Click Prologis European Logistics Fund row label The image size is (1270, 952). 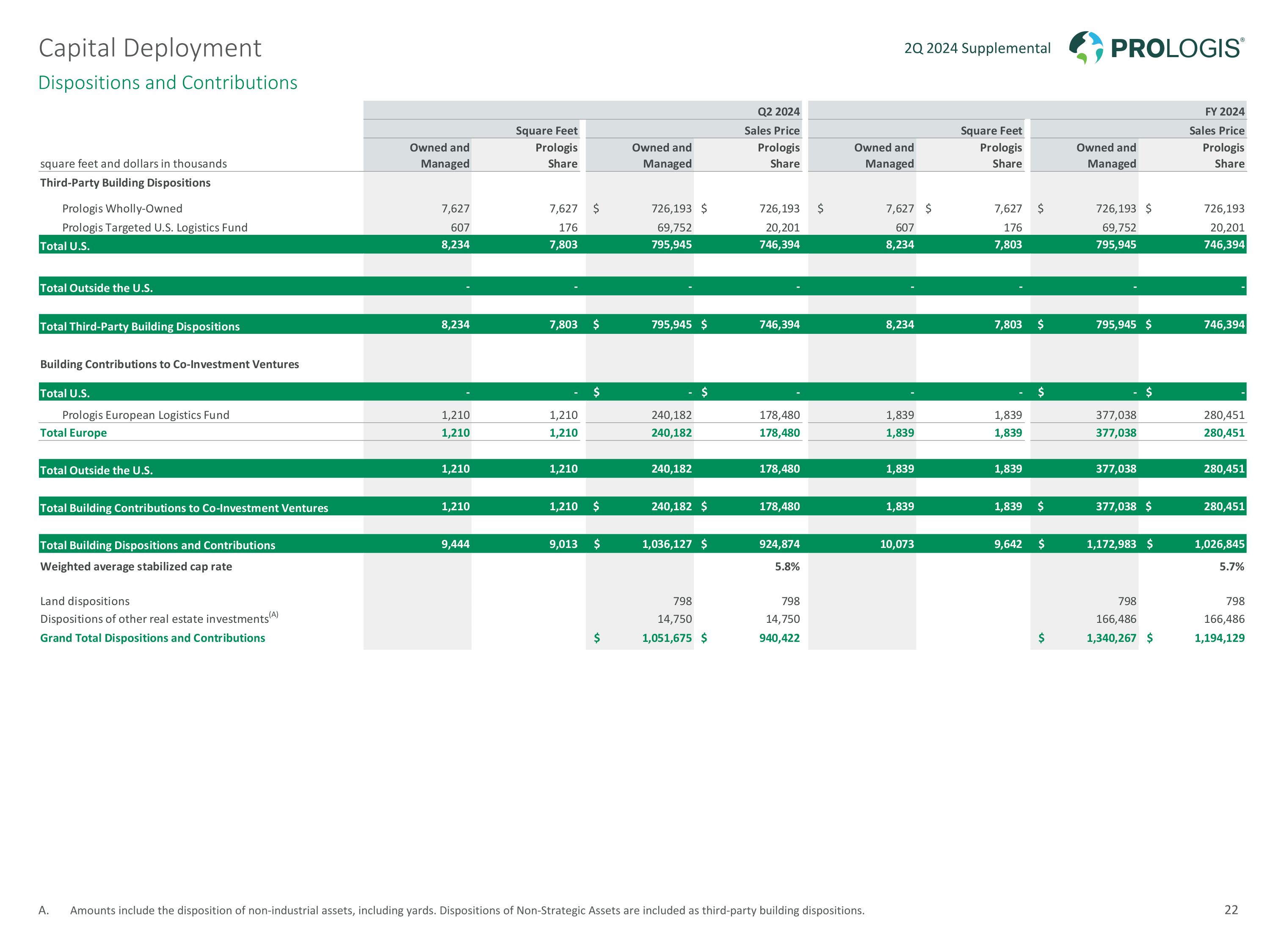(145, 415)
